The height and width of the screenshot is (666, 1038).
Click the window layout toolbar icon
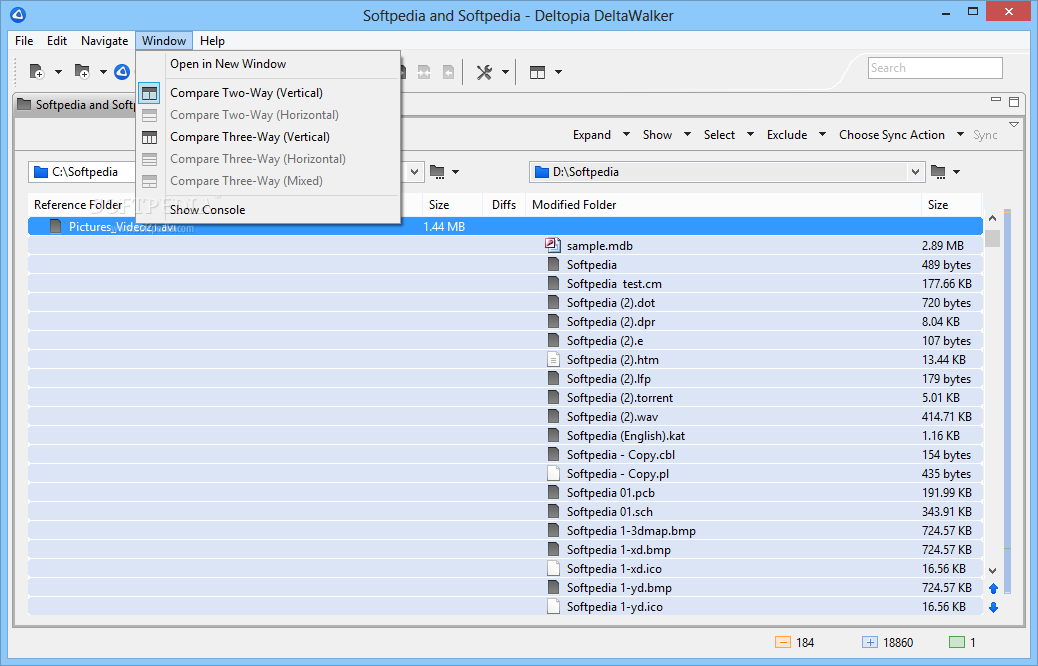(538, 72)
